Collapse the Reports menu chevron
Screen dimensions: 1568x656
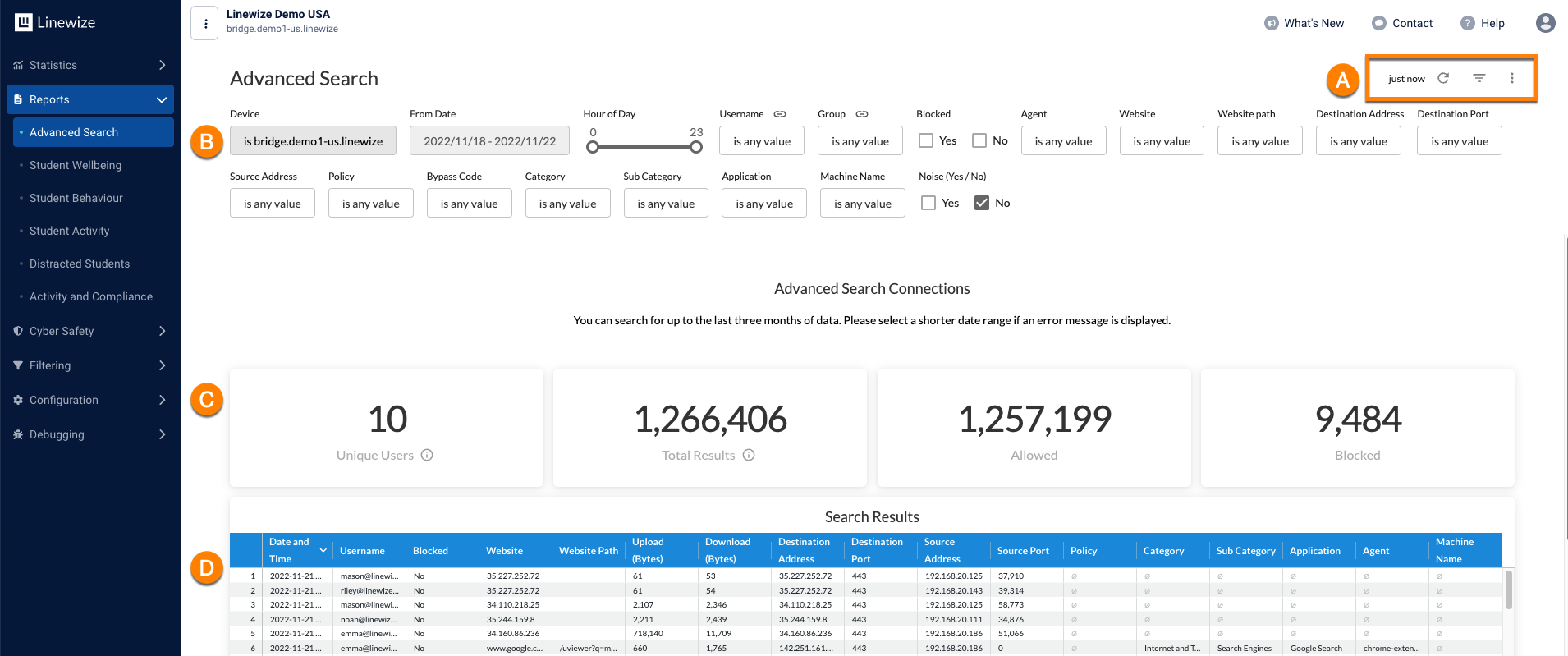[162, 99]
